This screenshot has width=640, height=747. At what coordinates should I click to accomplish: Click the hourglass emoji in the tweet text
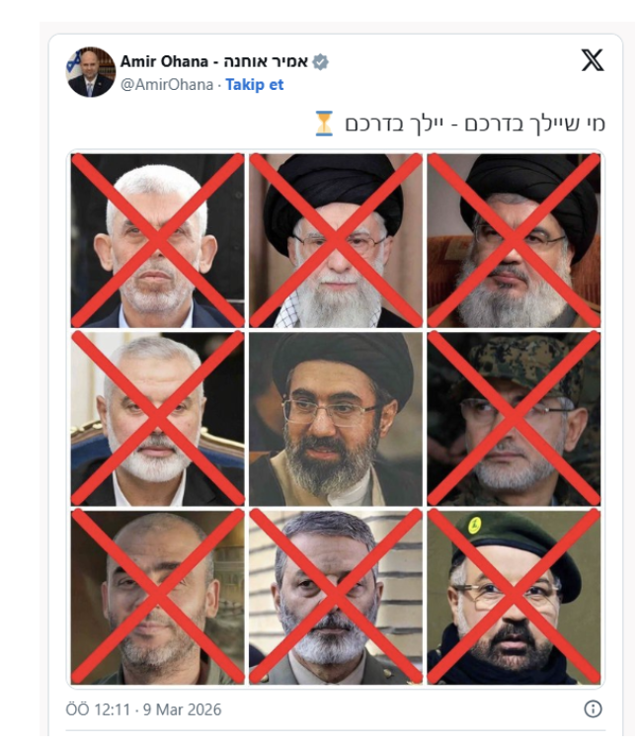pyautogui.click(x=324, y=123)
